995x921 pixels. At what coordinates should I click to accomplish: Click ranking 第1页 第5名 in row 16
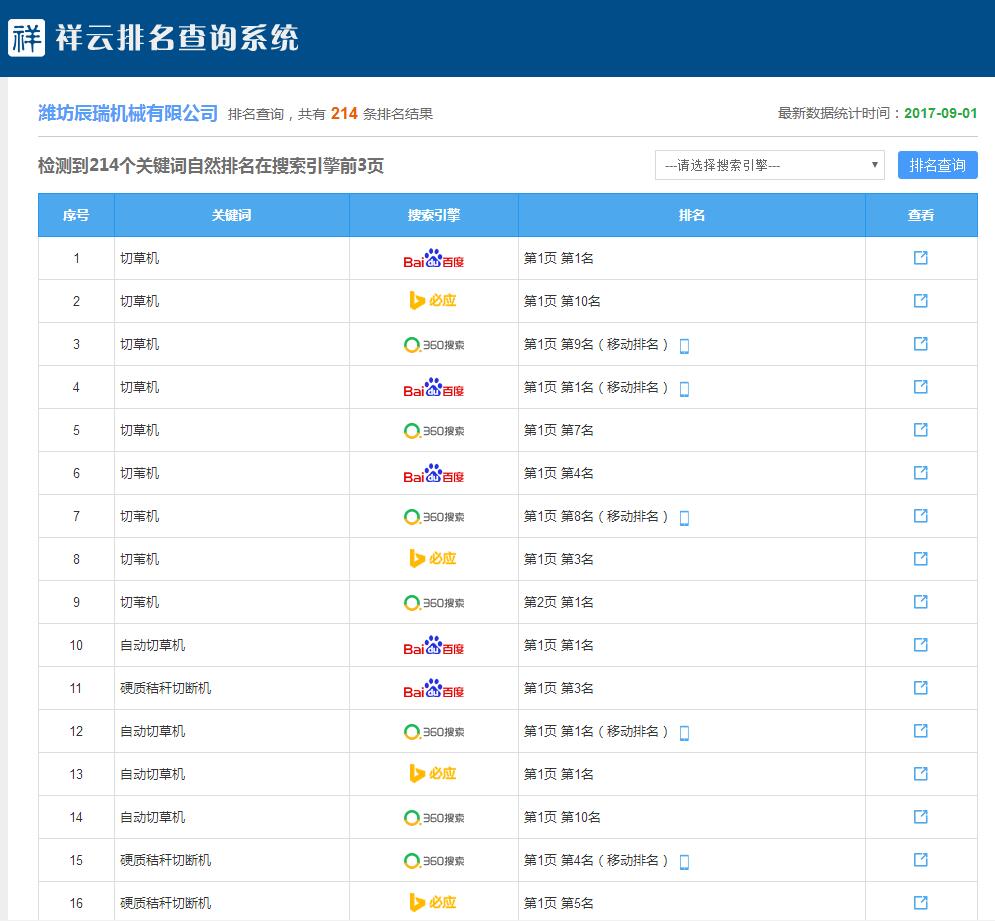point(558,903)
